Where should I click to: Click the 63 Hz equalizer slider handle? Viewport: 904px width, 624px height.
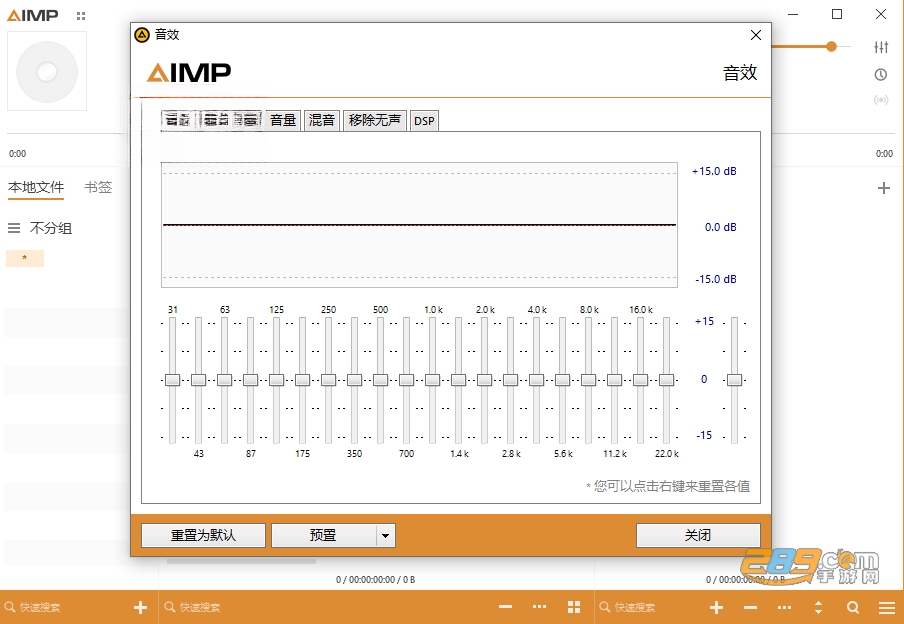click(224, 380)
